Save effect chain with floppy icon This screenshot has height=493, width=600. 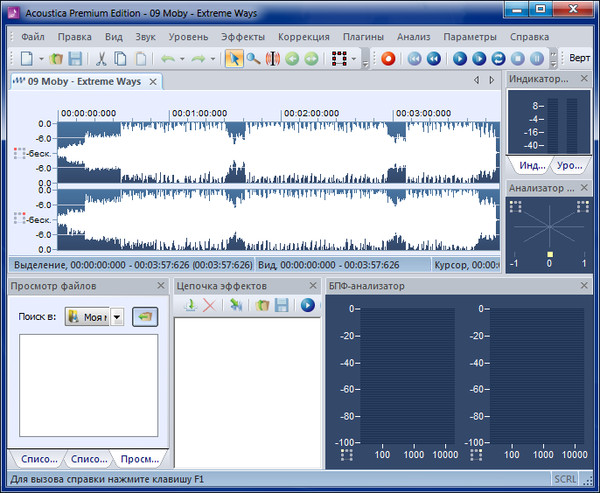tap(282, 305)
